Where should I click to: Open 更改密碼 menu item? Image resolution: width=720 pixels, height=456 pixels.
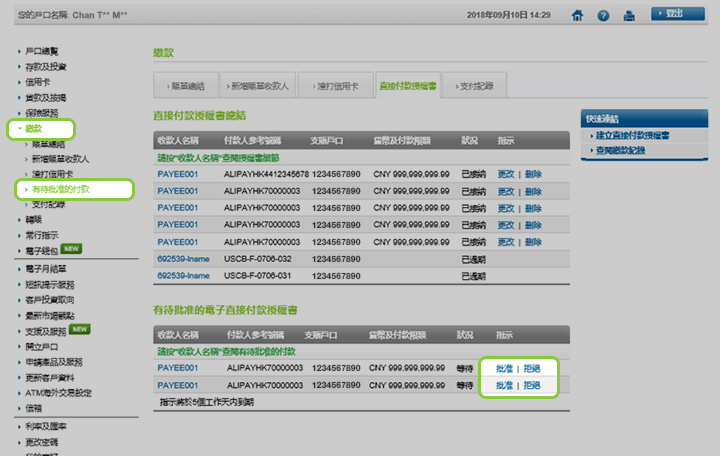click(41, 442)
